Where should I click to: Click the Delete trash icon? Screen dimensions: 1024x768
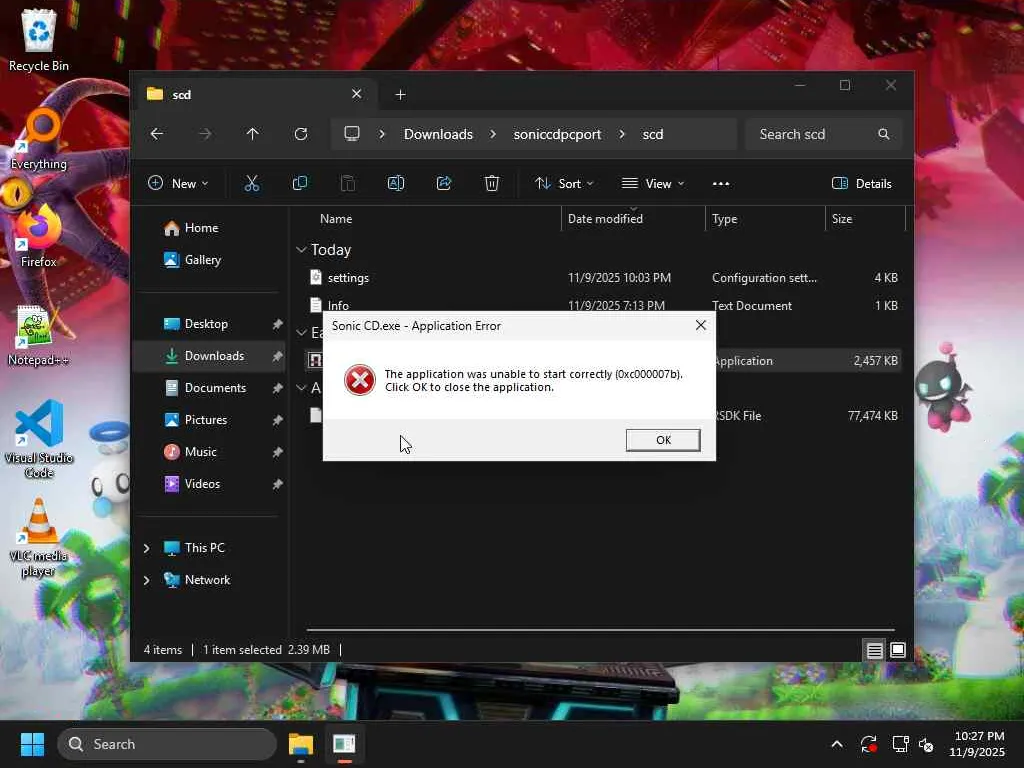tap(492, 184)
